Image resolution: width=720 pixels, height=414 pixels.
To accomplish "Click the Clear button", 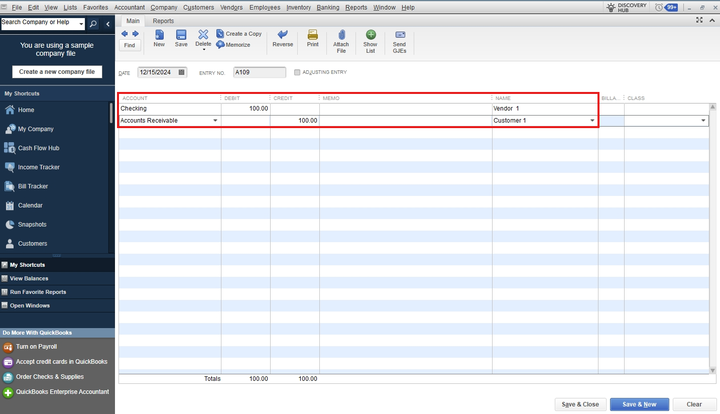I will coord(693,404).
